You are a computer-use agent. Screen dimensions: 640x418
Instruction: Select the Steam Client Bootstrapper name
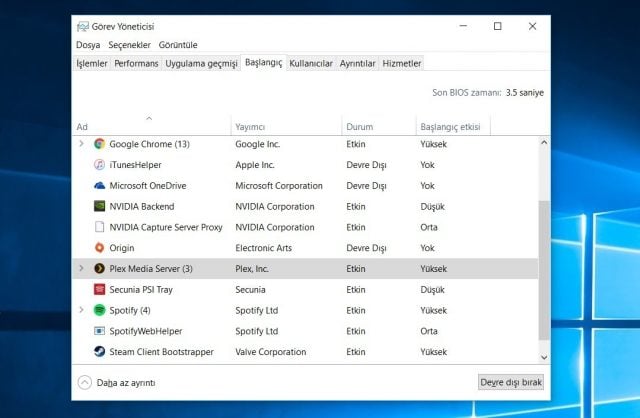click(x=161, y=352)
